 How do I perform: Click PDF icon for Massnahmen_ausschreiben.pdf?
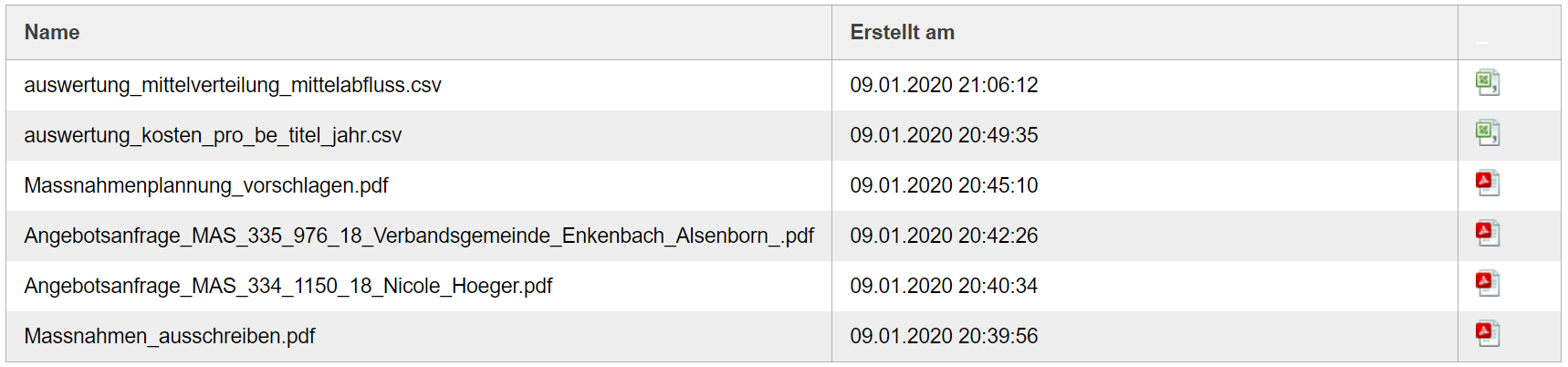[x=1488, y=334]
